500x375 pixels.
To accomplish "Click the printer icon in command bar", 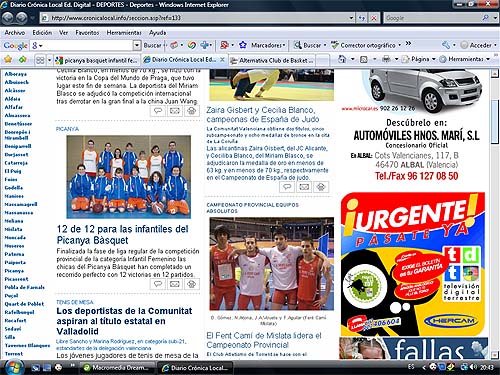I will [386, 59].
